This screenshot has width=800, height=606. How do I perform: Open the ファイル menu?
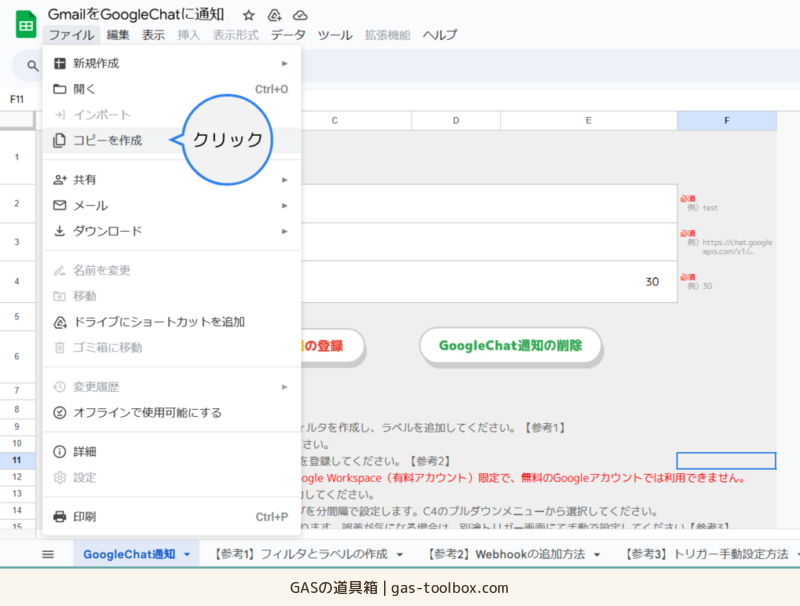coord(71,35)
